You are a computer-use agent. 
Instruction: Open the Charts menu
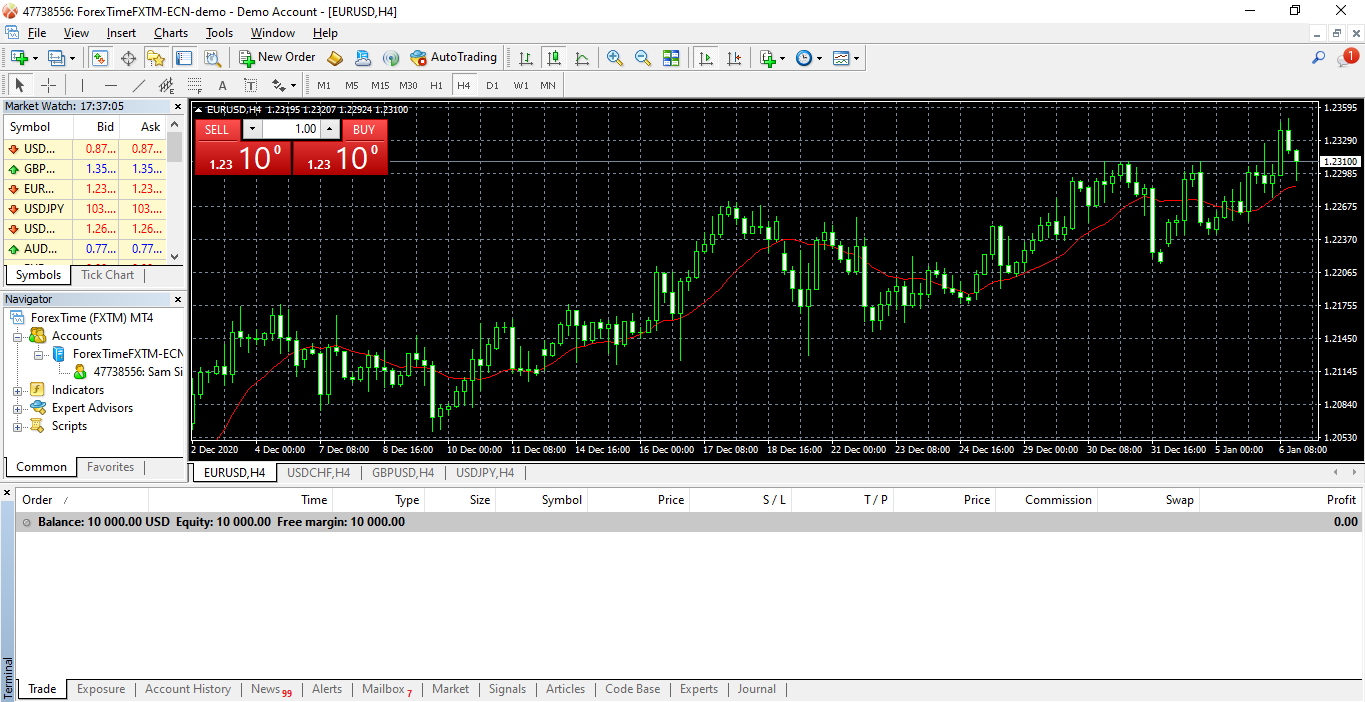170,32
